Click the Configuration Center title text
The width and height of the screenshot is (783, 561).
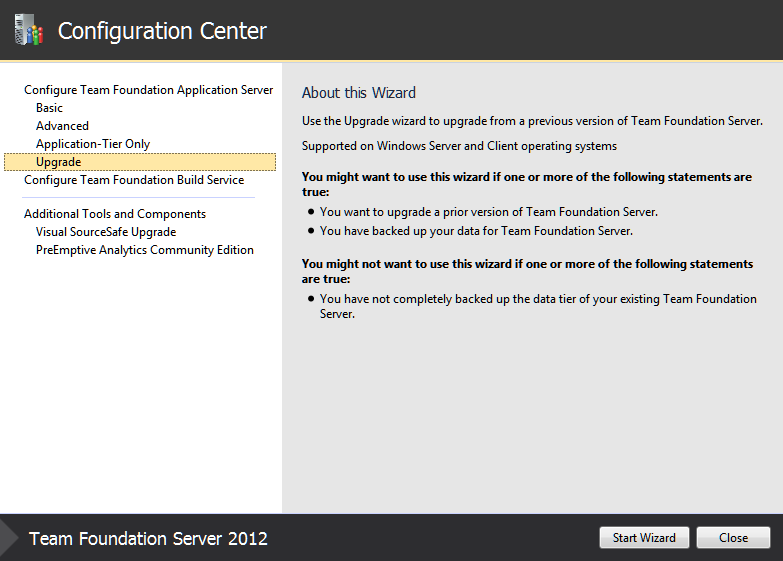point(162,31)
